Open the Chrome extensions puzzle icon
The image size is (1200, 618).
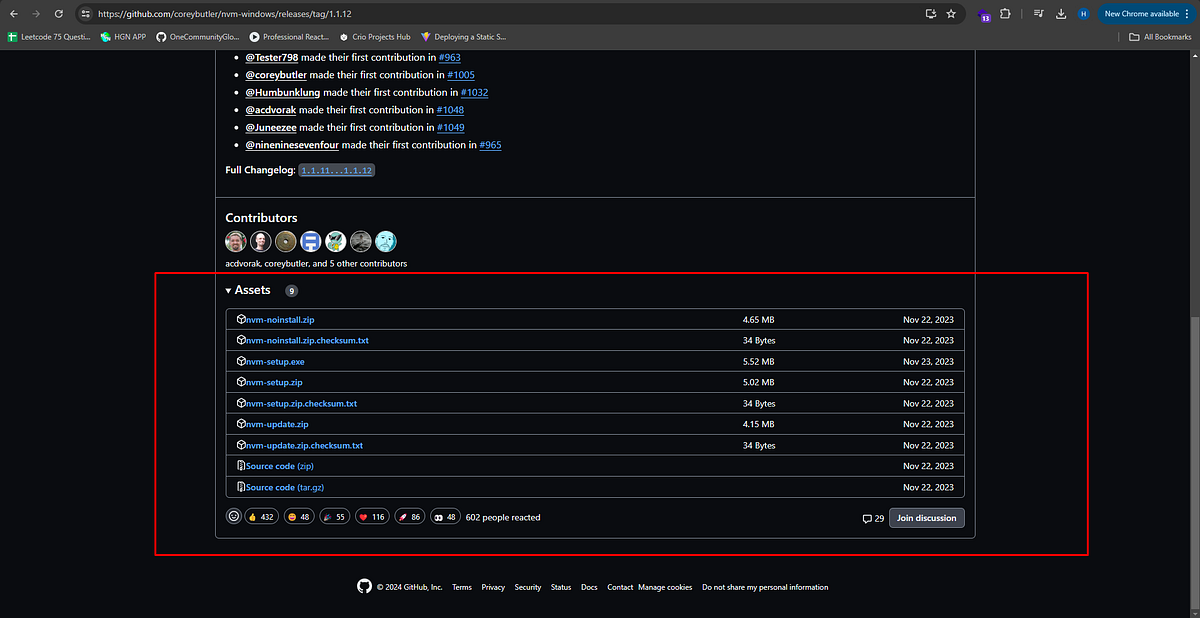(1004, 14)
